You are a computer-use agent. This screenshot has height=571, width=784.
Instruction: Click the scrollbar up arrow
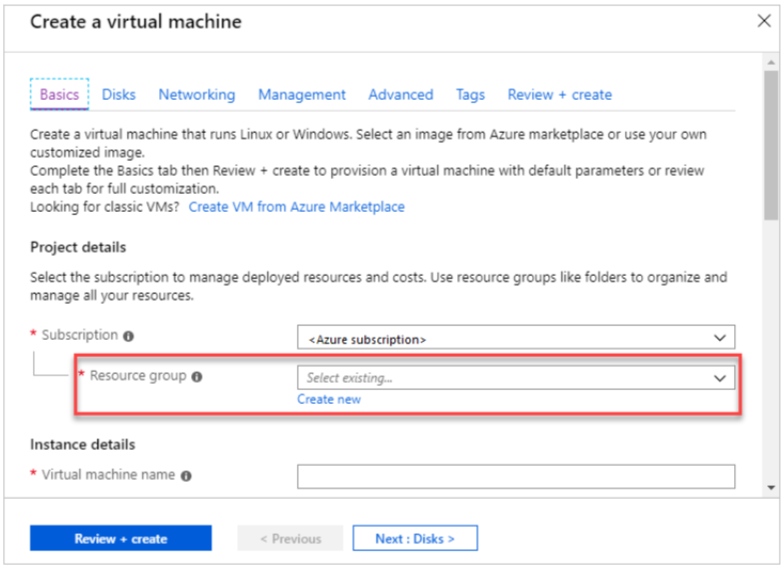(x=771, y=63)
